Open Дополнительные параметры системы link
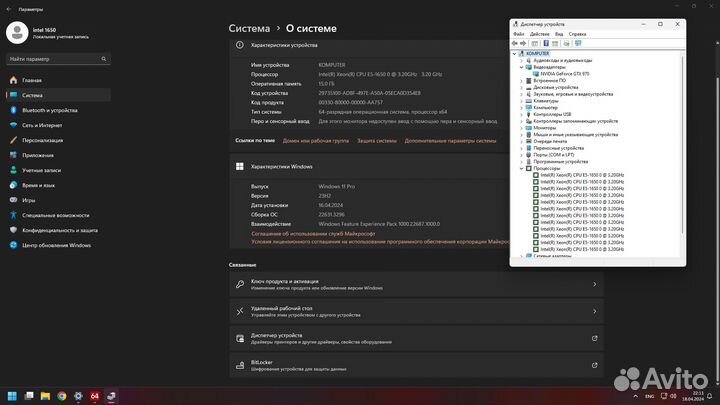This screenshot has height=405, width=720. coord(450,141)
